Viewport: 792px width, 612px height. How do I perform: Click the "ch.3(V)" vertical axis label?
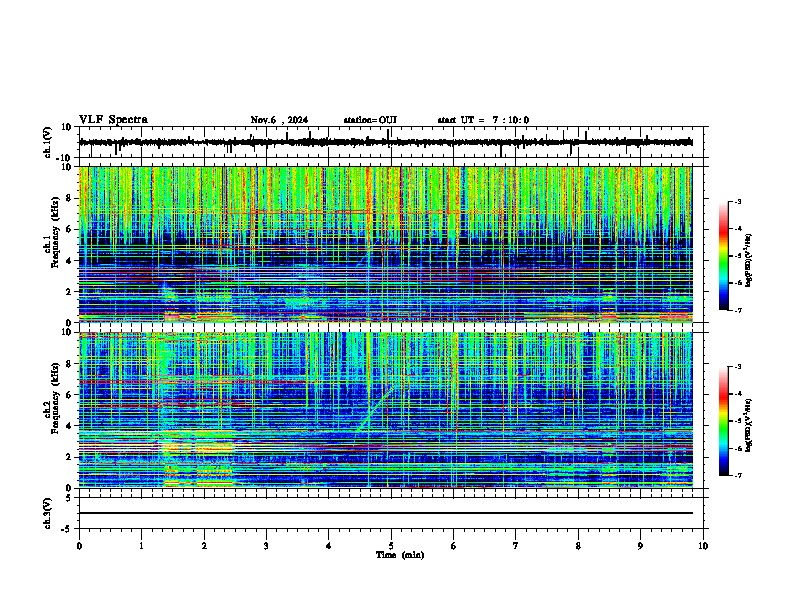(48, 514)
